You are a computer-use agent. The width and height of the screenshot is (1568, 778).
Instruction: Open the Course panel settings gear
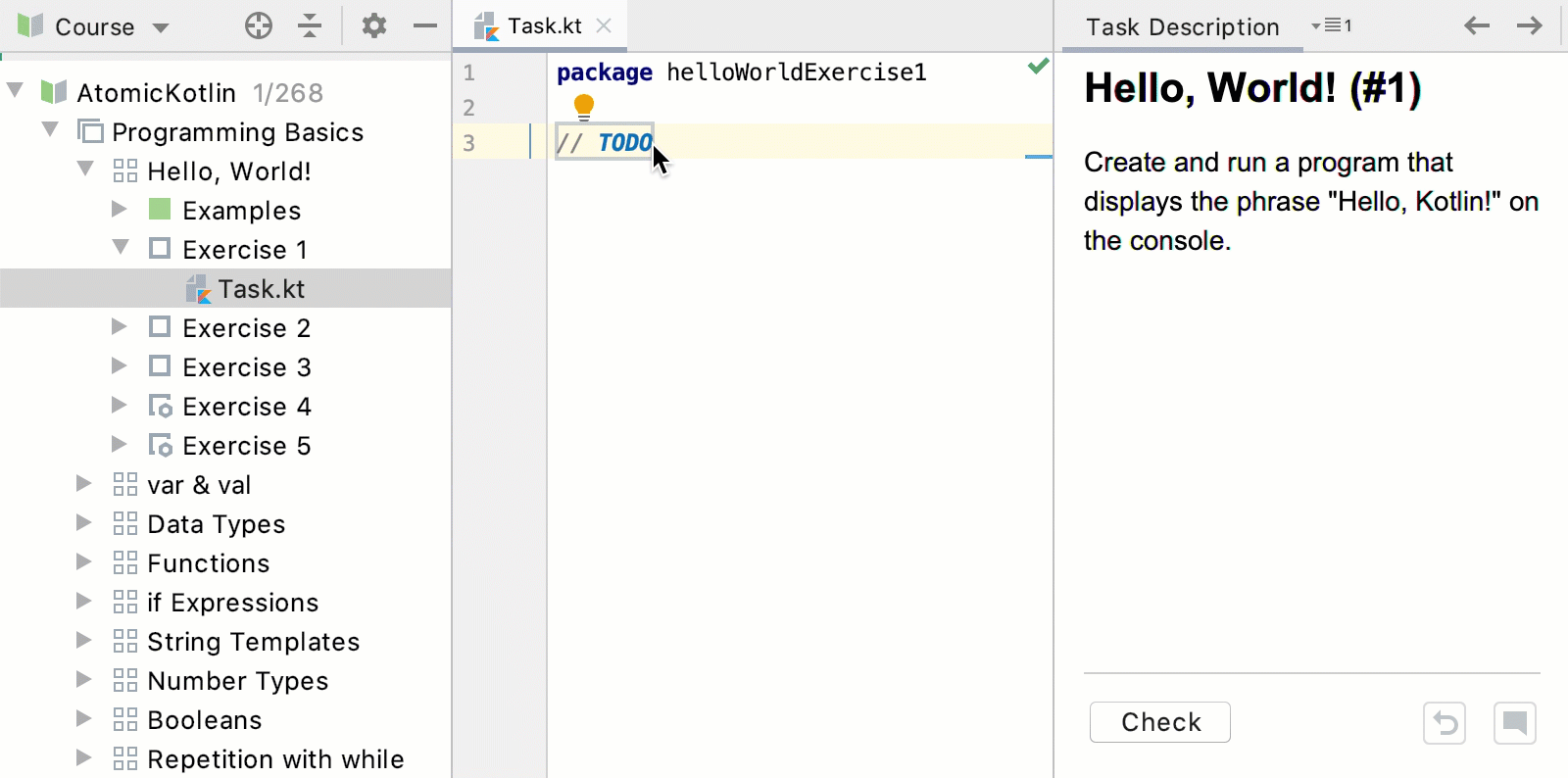tap(374, 25)
